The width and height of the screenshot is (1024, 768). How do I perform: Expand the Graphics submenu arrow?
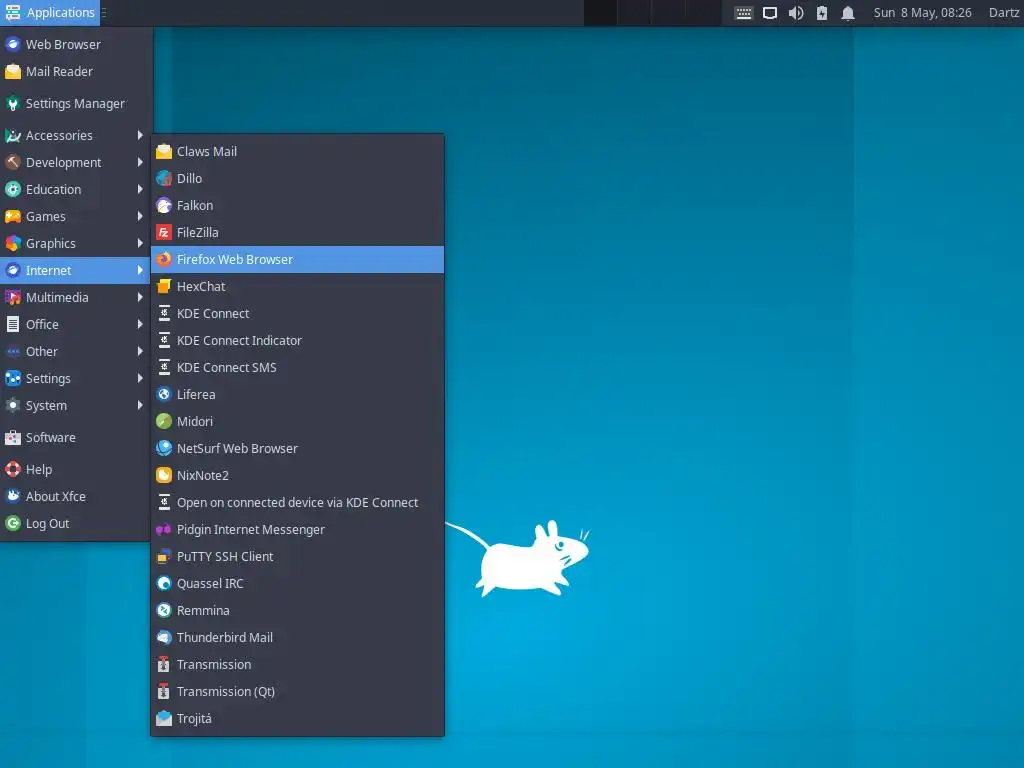[140, 243]
